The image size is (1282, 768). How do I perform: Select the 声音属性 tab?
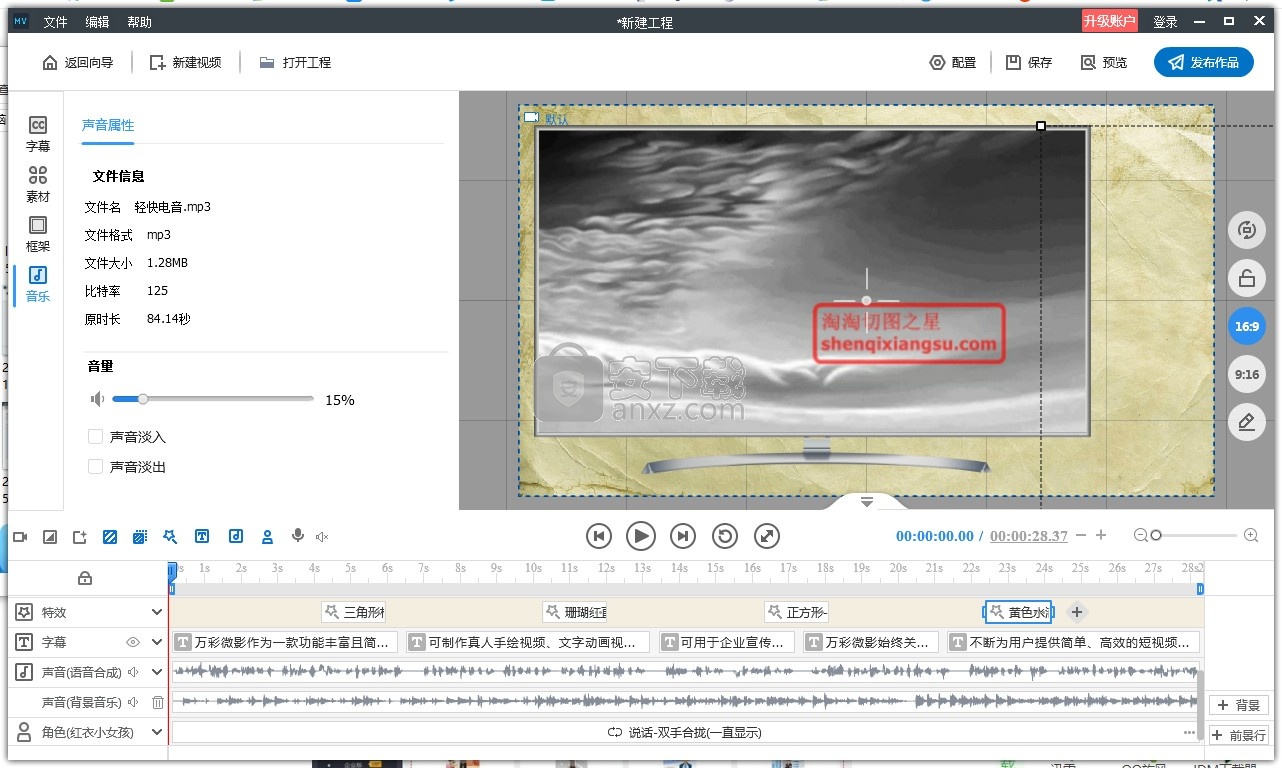coord(108,125)
